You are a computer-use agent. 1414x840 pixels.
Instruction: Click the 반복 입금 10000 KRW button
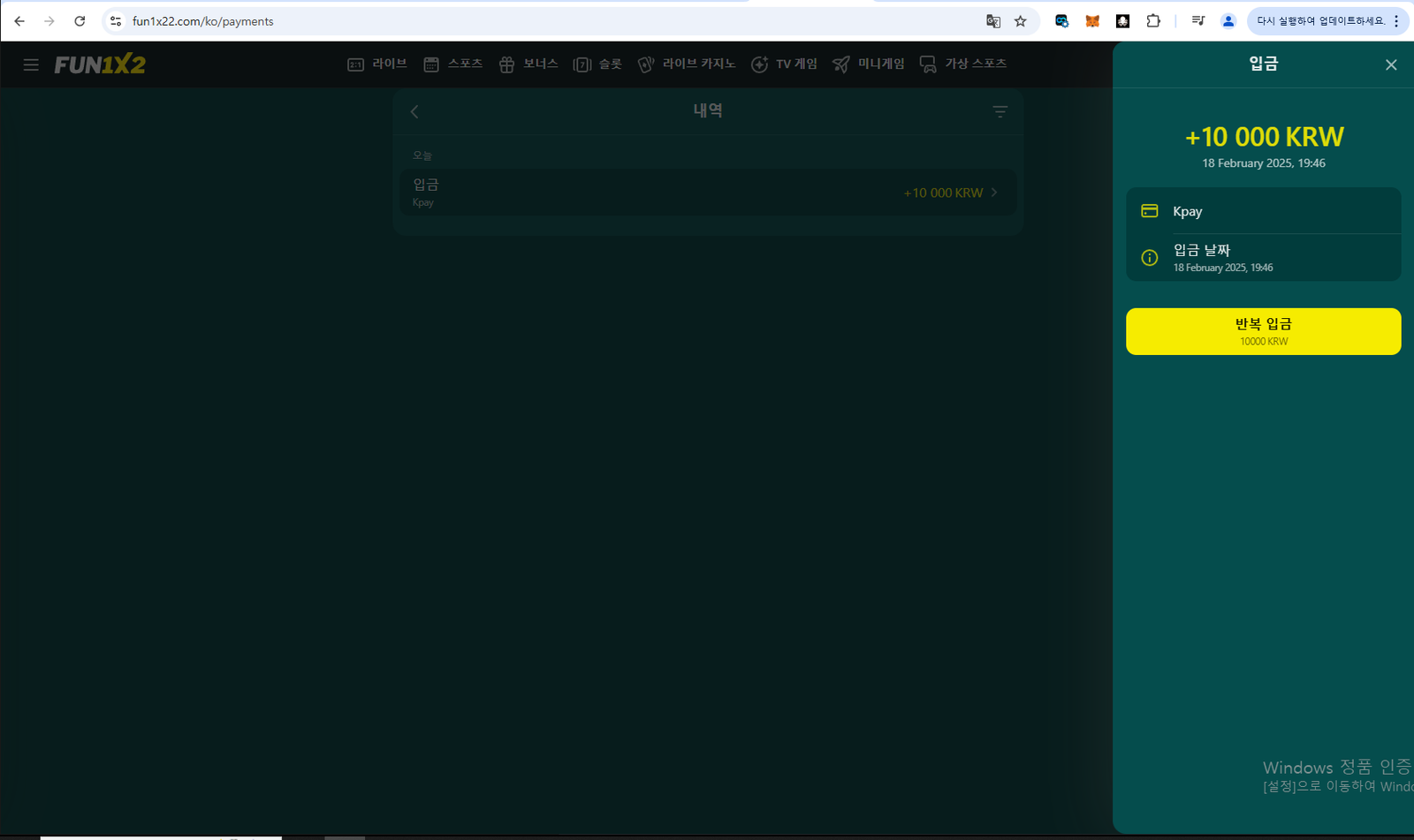pos(1264,331)
